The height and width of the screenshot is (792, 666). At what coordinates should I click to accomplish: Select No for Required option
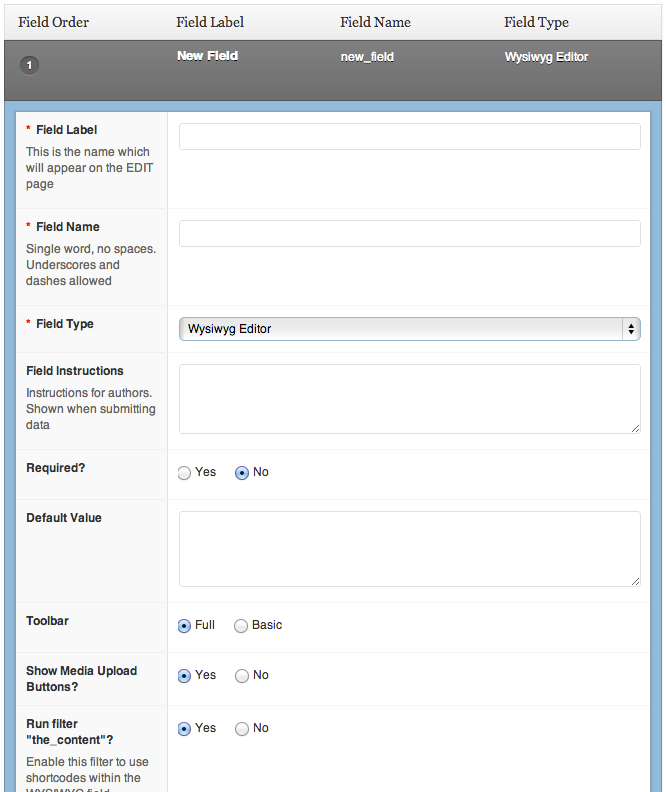pyautogui.click(x=242, y=473)
